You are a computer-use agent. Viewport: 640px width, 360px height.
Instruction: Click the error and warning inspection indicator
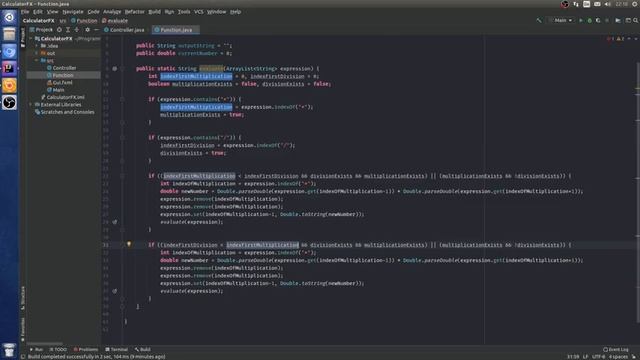tap(616, 39)
